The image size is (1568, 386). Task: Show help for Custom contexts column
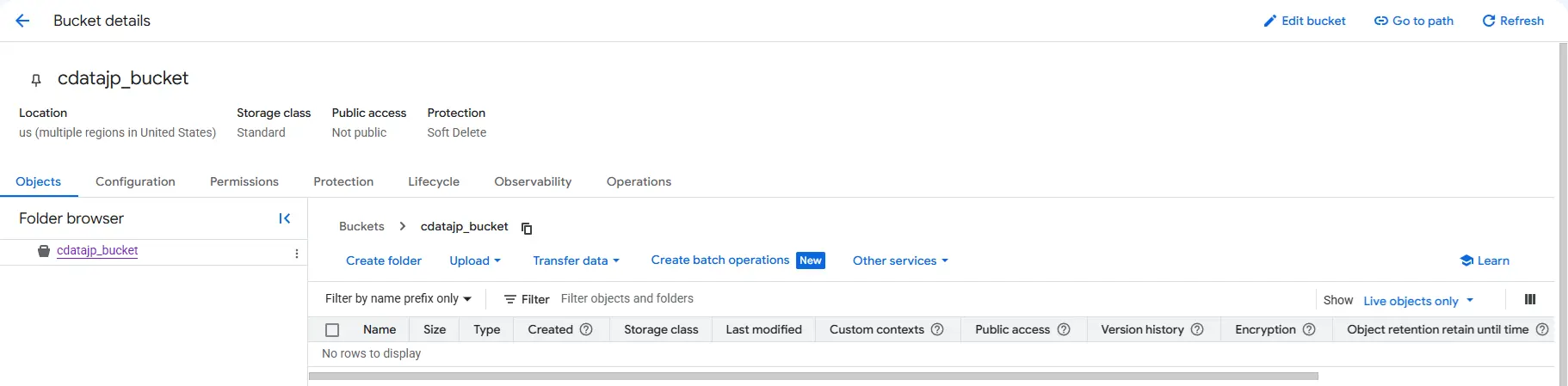937,329
